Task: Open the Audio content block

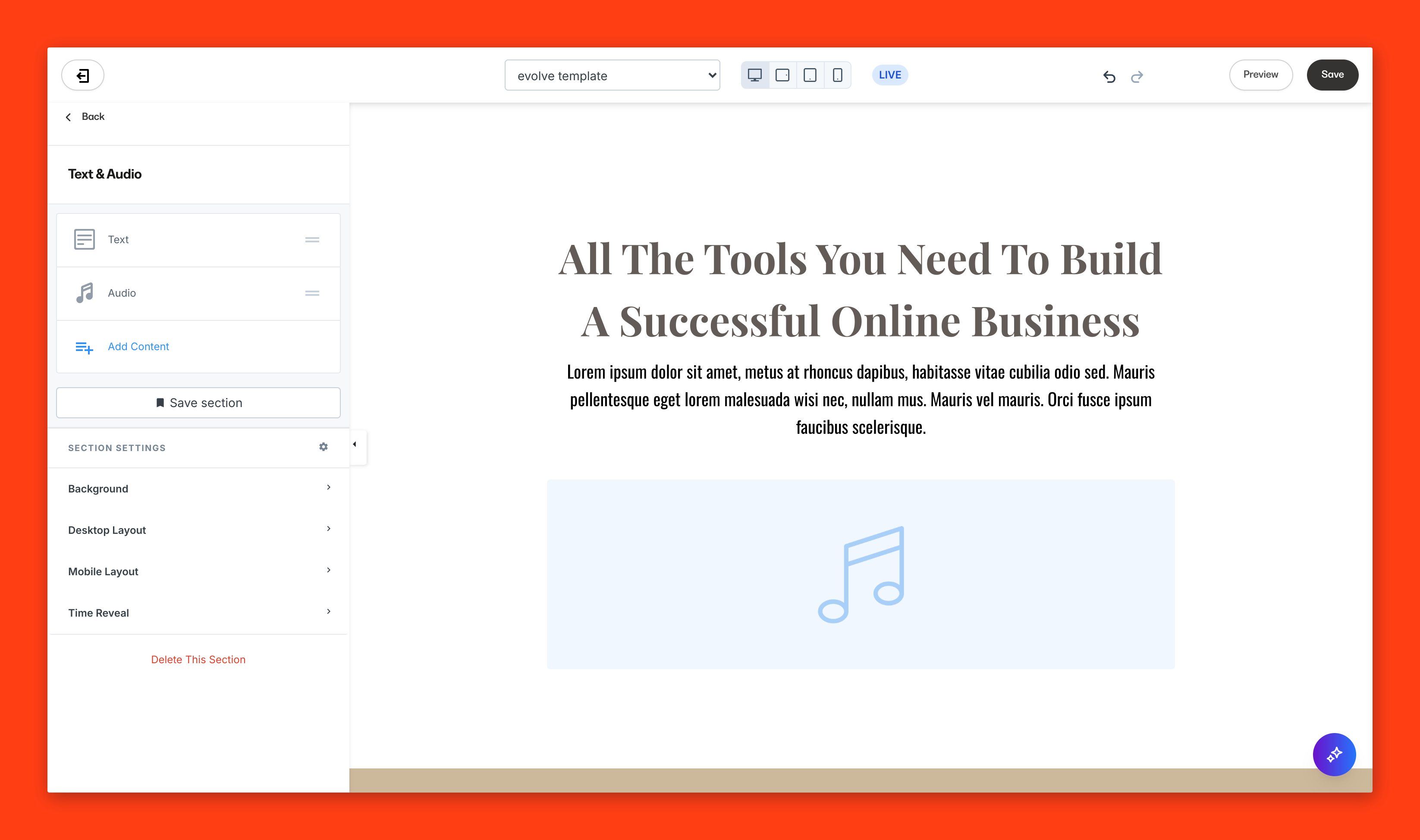Action: pos(122,293)
